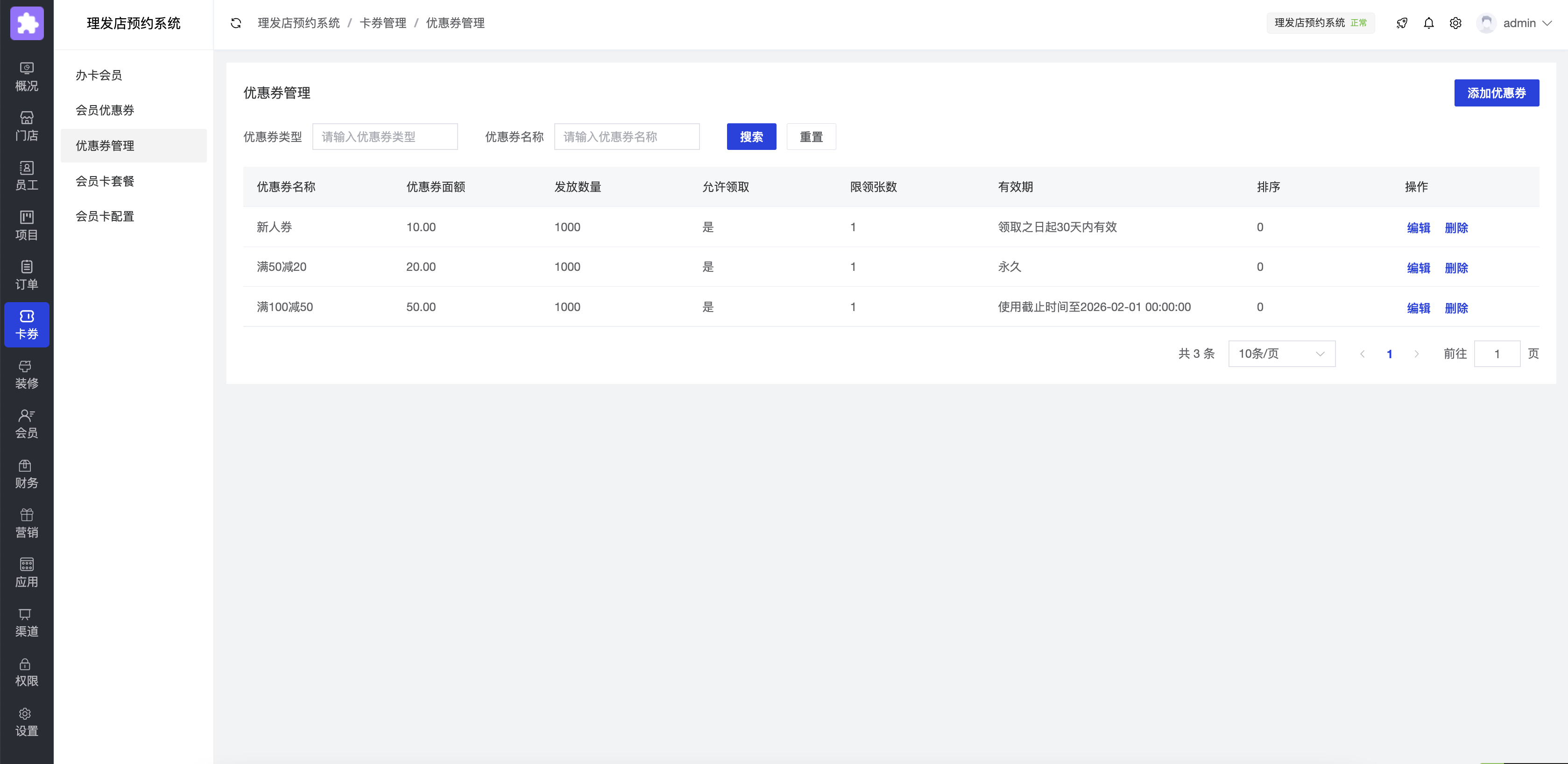The image size is (1568, 764).
Task: Edit the 满50减20 coupon
Action: pyautogui.click(x=1418, y=268)
